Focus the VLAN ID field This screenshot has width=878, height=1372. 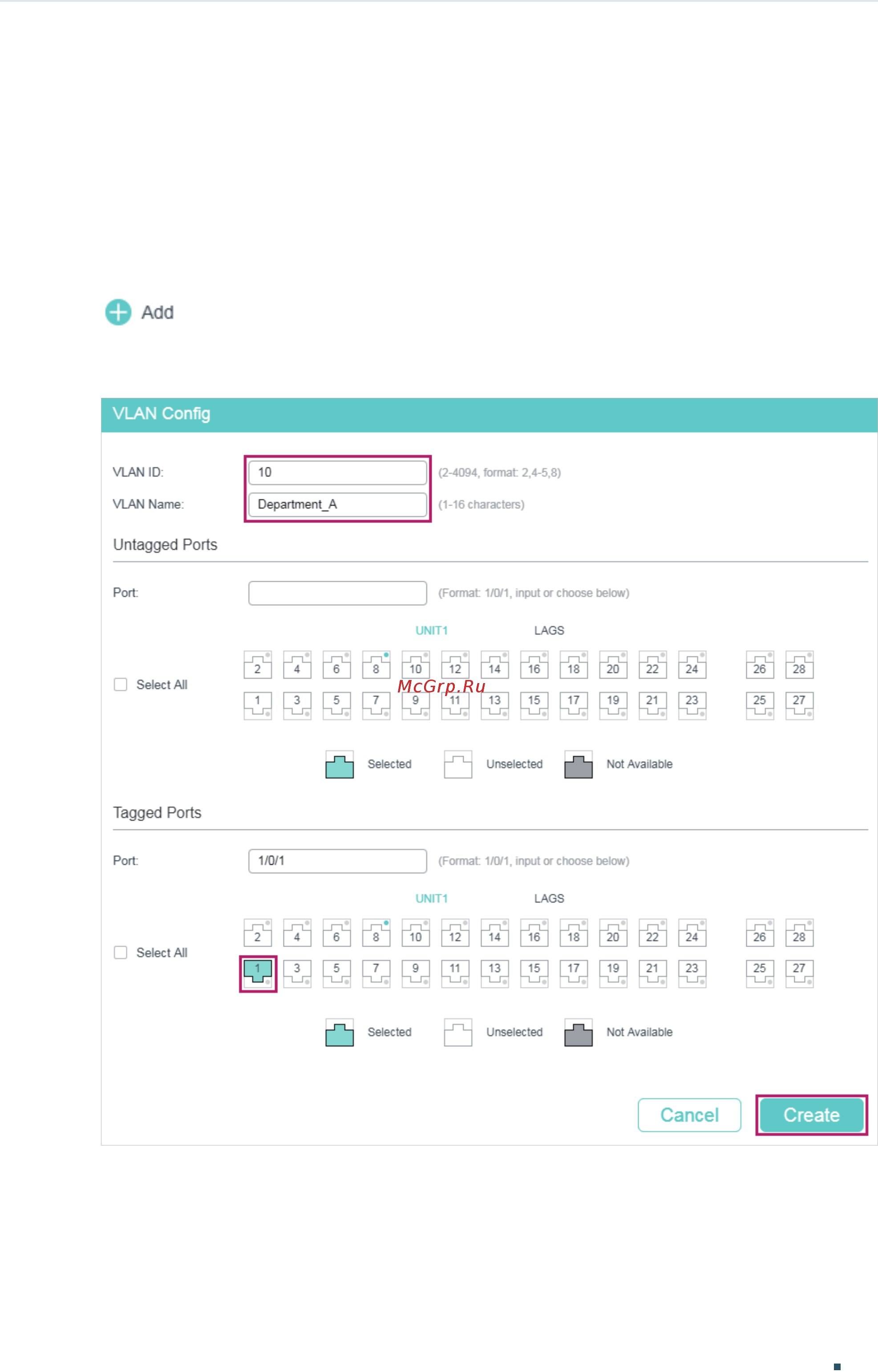(x=337, y=473)
